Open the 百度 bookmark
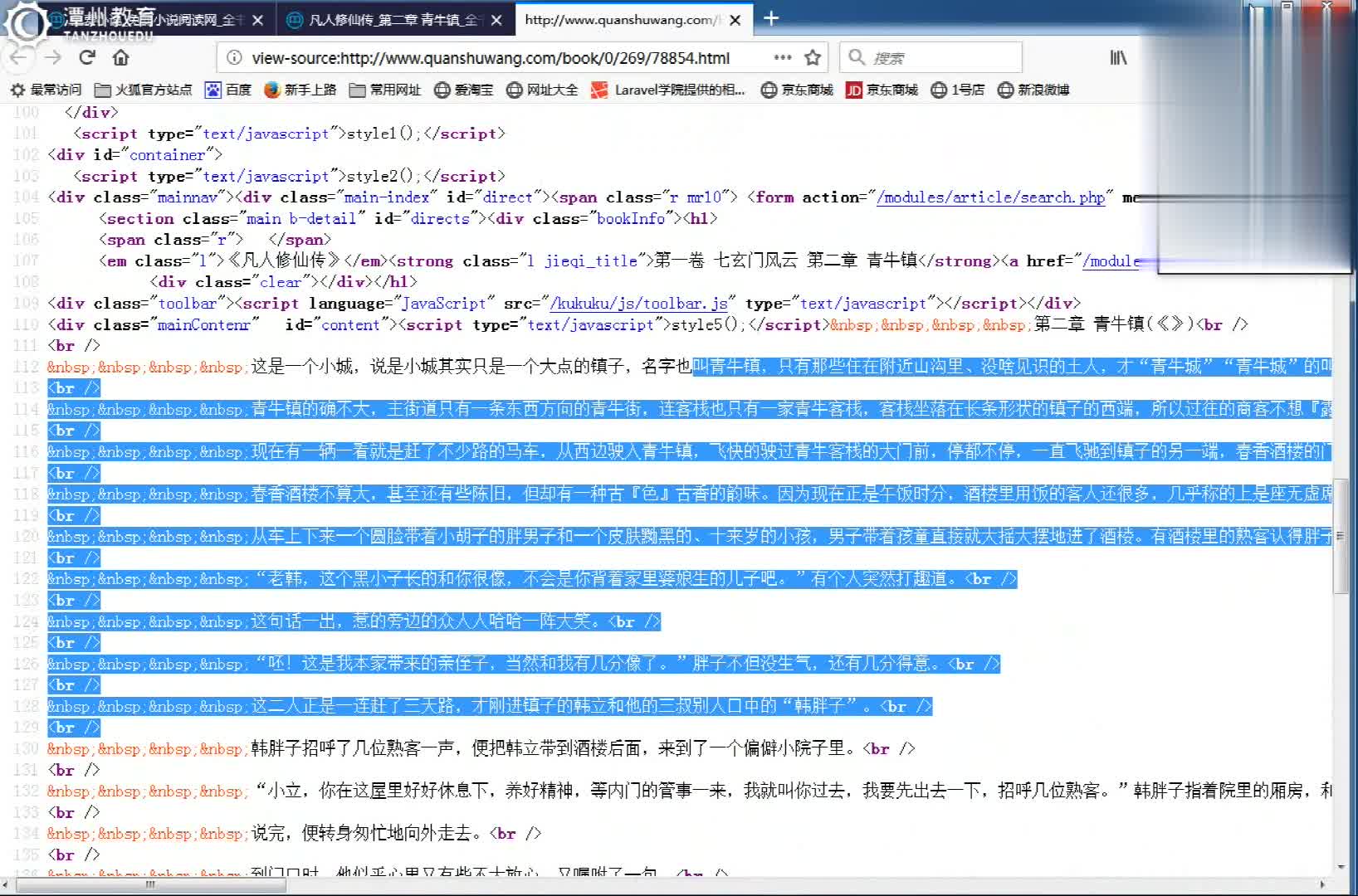The image size is (1358, 896). coord(230,90)
